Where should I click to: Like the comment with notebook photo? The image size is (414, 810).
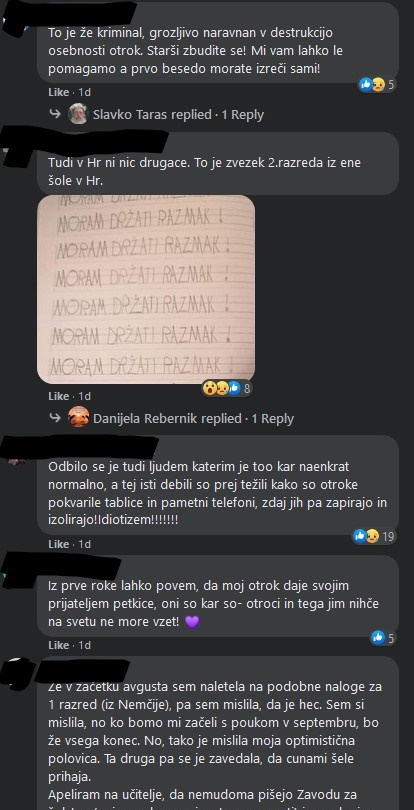pos(58,396)
